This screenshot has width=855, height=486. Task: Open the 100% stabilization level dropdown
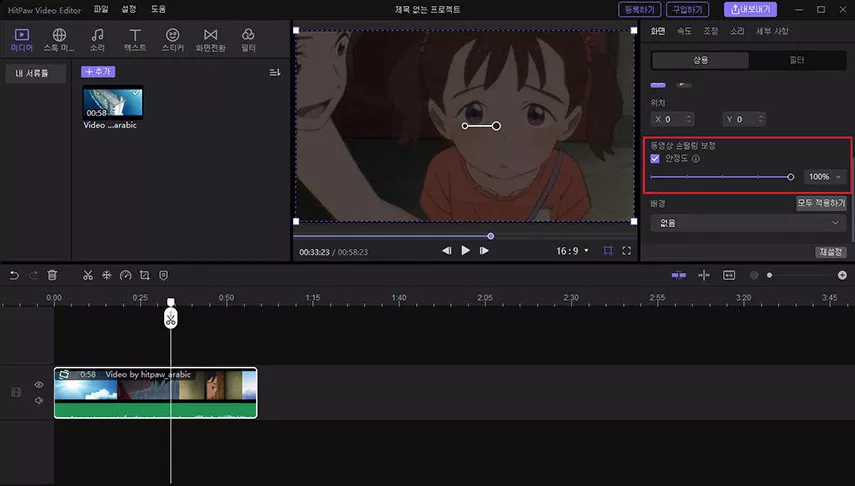coord(825,177)
